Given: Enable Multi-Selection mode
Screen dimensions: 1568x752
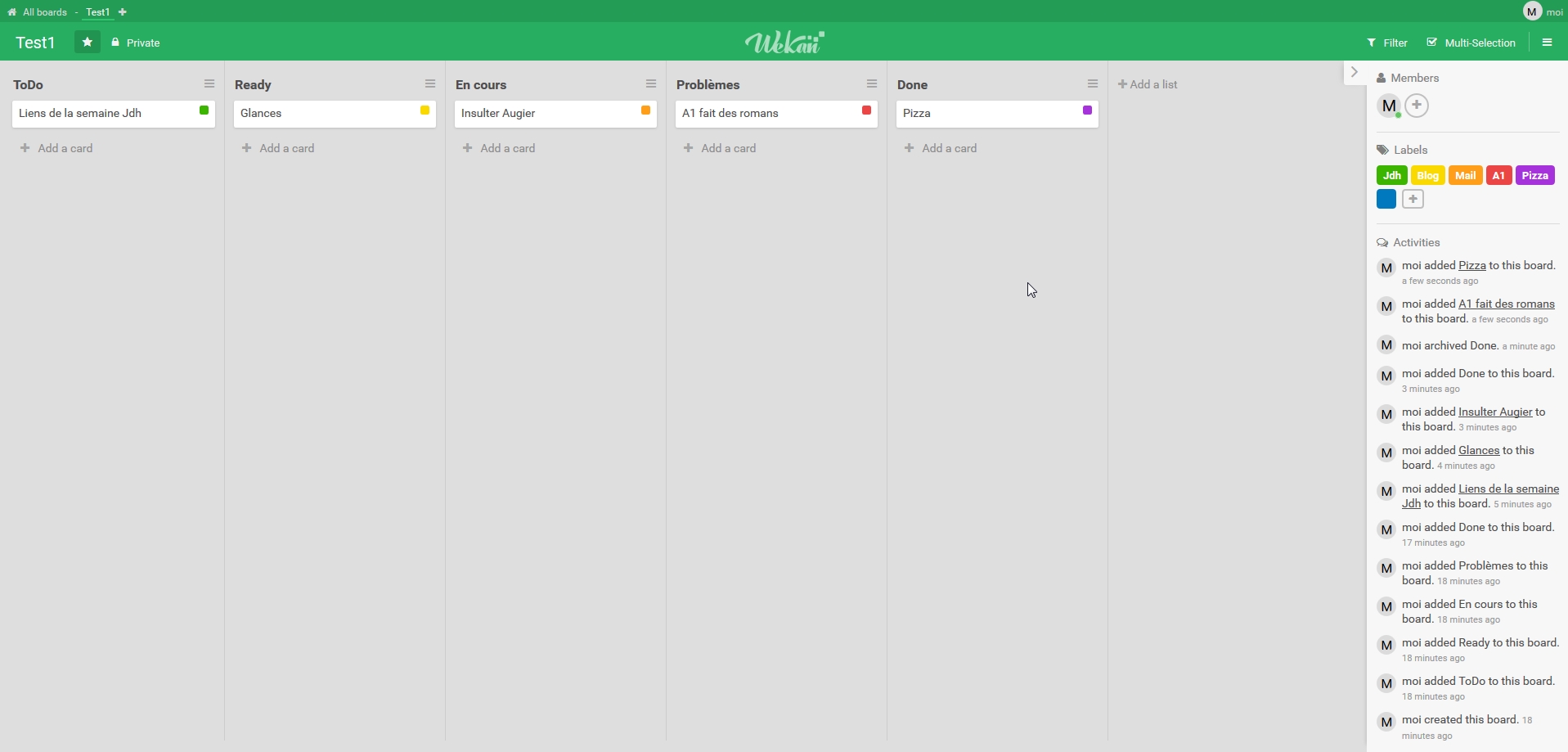Looking at the screenshot, I should coord(1471,43).
